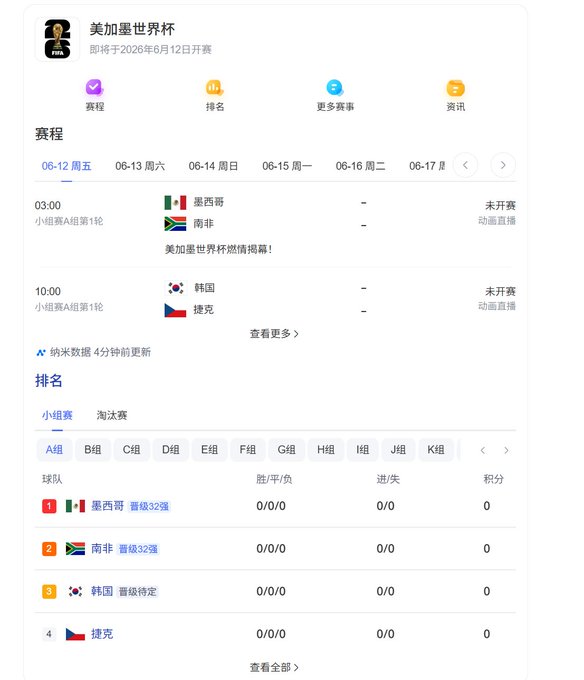Switch to the 淘汰赛 ranking tab
The image size is (584, 680).
[112, 415]
